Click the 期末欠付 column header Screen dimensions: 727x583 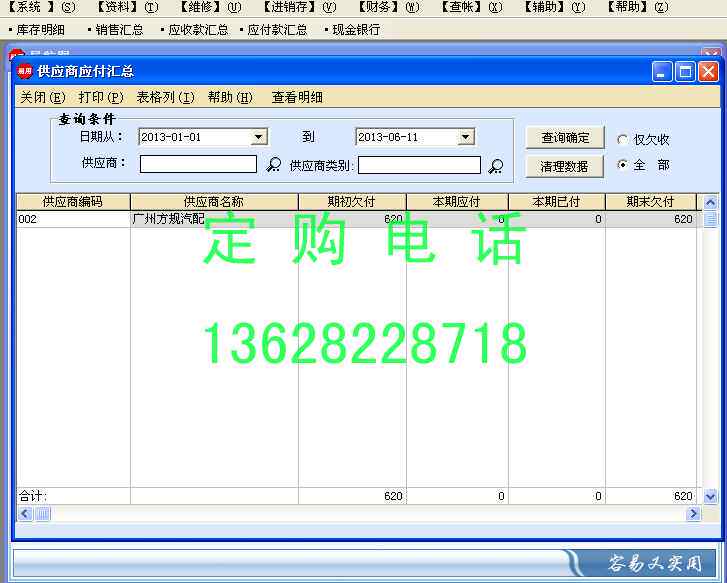[650, 202]
